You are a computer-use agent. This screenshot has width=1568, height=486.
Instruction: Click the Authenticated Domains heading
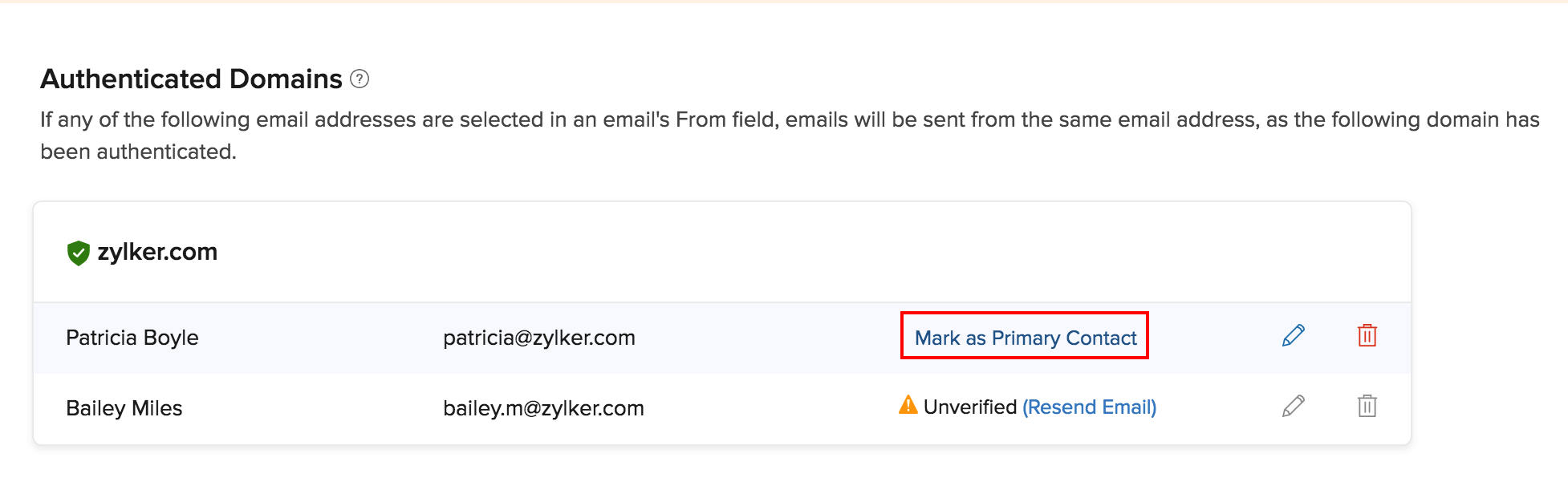pos(191,79)
